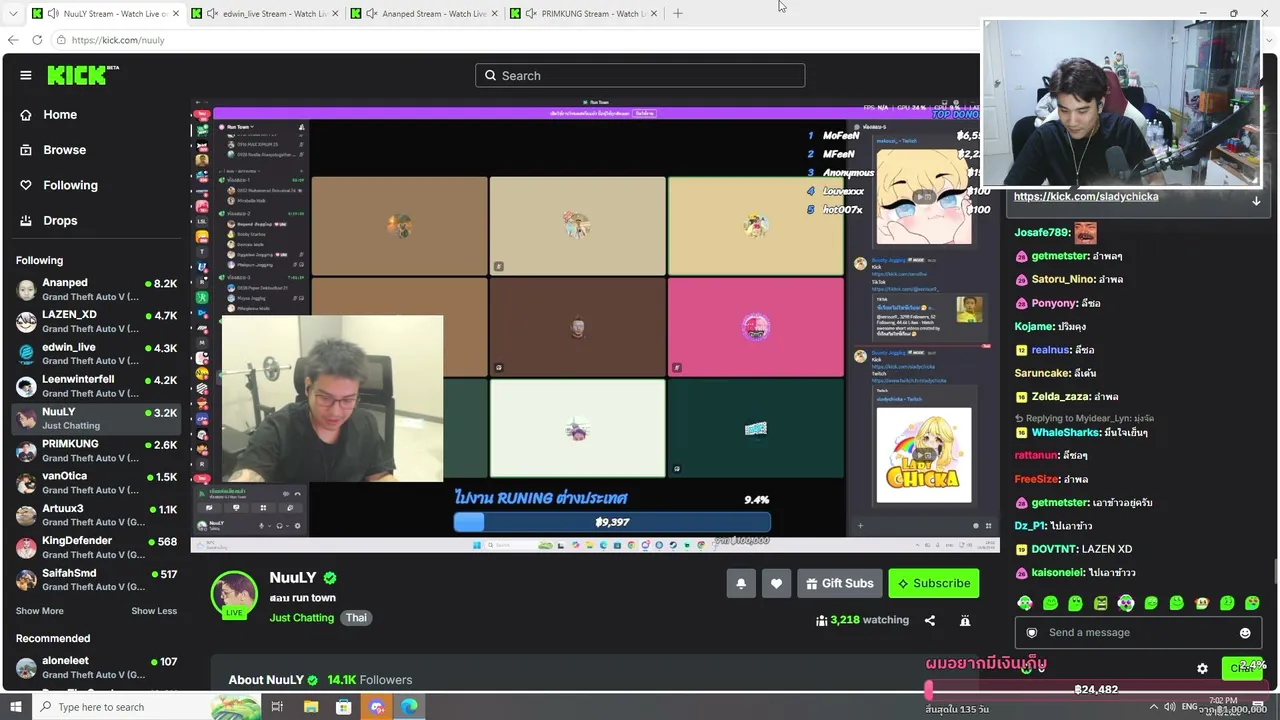This screenshot has height=720, width=1280.
Task: Focus the Kick Search field
Action: pyautogui.click(x=640, y=75)
